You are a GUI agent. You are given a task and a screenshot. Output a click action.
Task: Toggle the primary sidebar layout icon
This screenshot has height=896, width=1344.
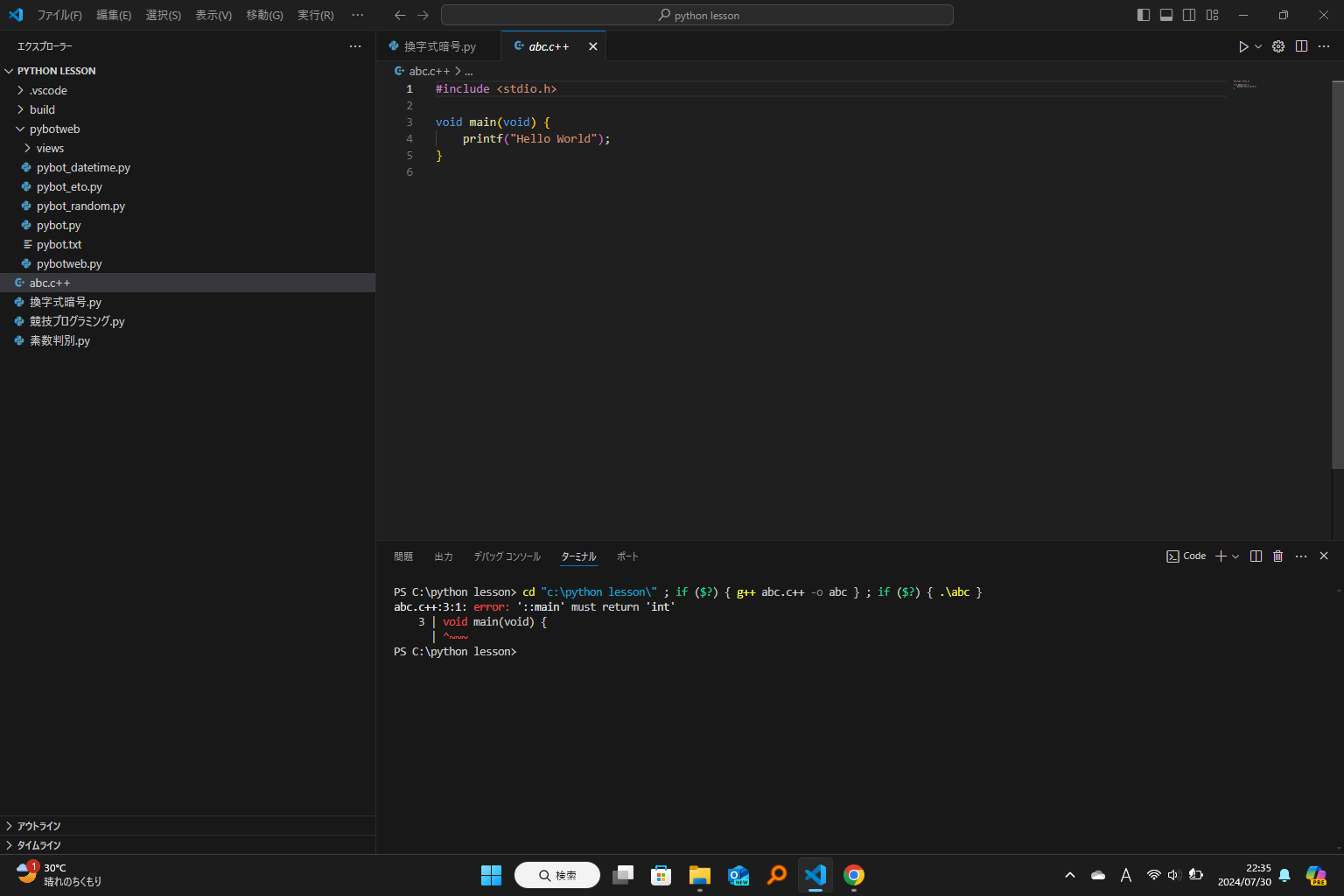click(x=1144, y=15)
